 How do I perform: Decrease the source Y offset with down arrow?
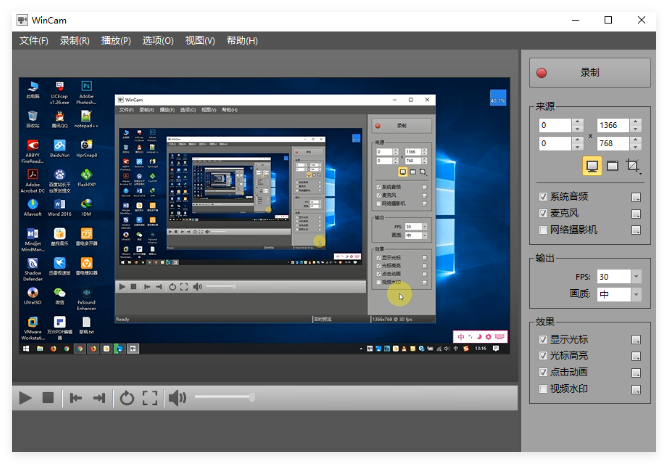coord(578,147)
